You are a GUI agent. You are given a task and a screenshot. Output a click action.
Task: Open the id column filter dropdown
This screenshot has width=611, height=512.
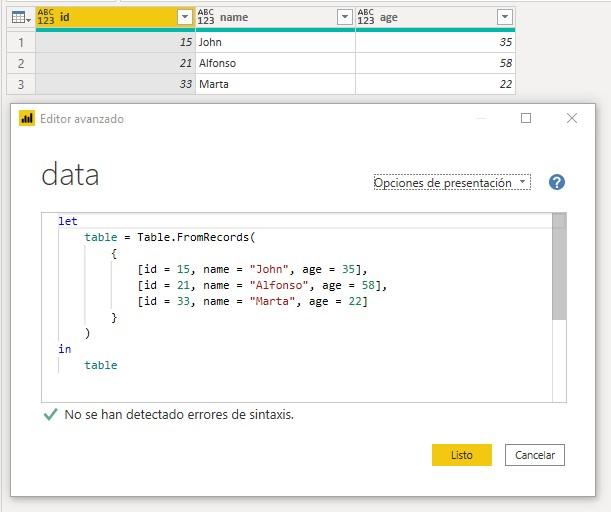tap(184, 17)
